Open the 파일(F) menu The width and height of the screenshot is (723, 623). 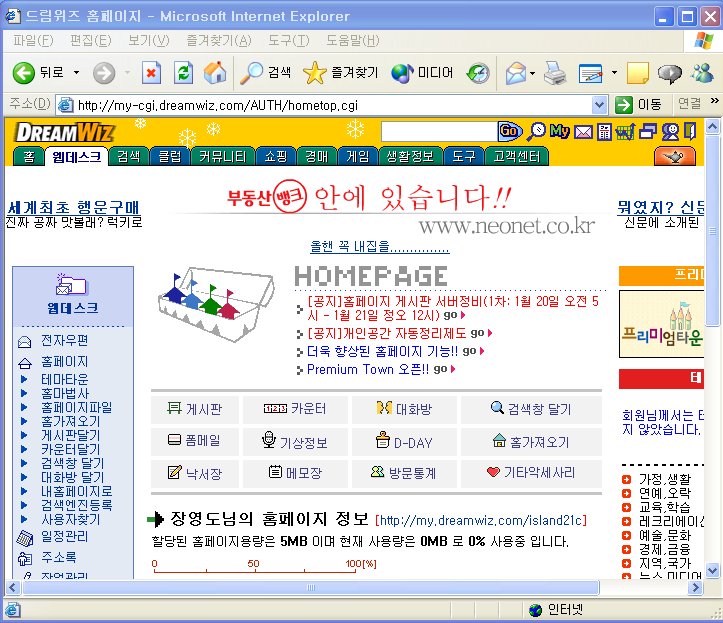pyautogui.click(x=33, y=41)
